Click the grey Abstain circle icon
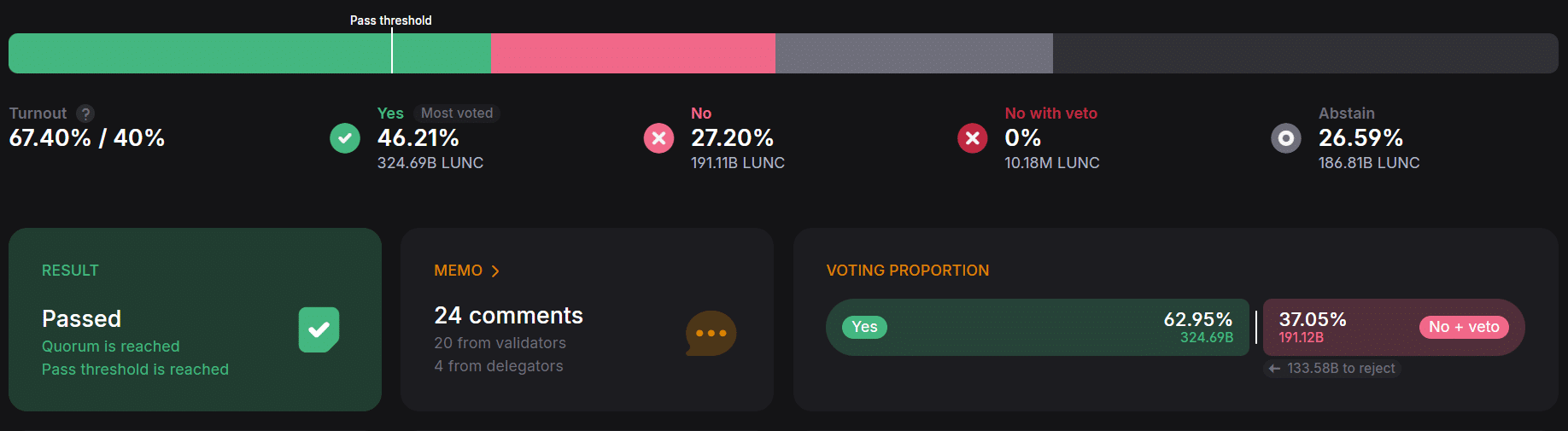 click(1285, 138)
